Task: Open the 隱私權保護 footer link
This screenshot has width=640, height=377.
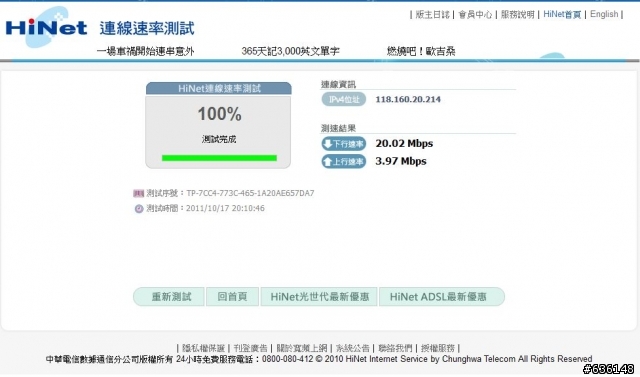Action: point(204,348)
